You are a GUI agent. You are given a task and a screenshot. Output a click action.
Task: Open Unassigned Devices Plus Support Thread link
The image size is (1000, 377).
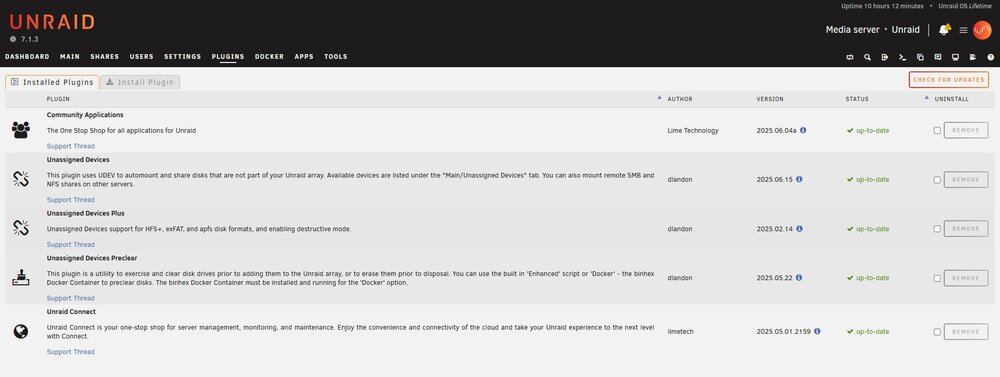[x=71, y=244]
